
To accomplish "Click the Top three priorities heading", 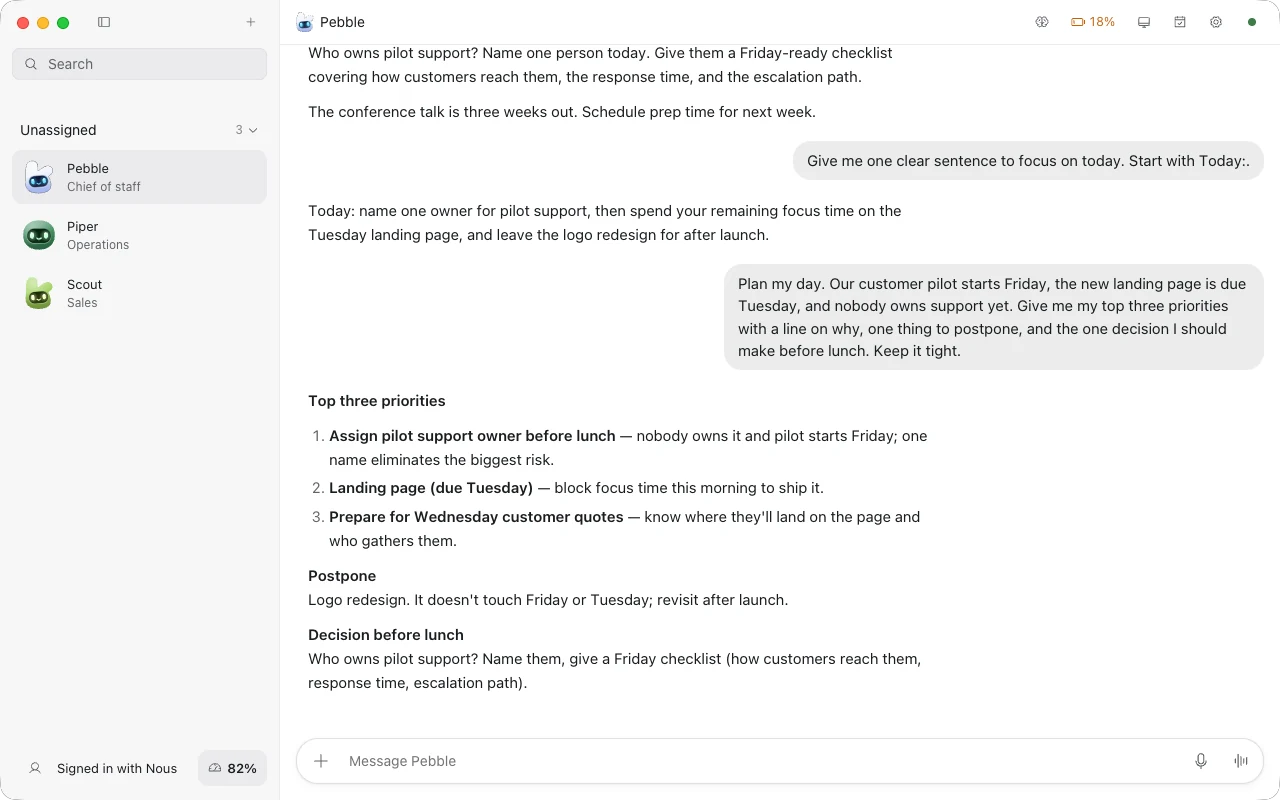I will (x=377, y=401).
